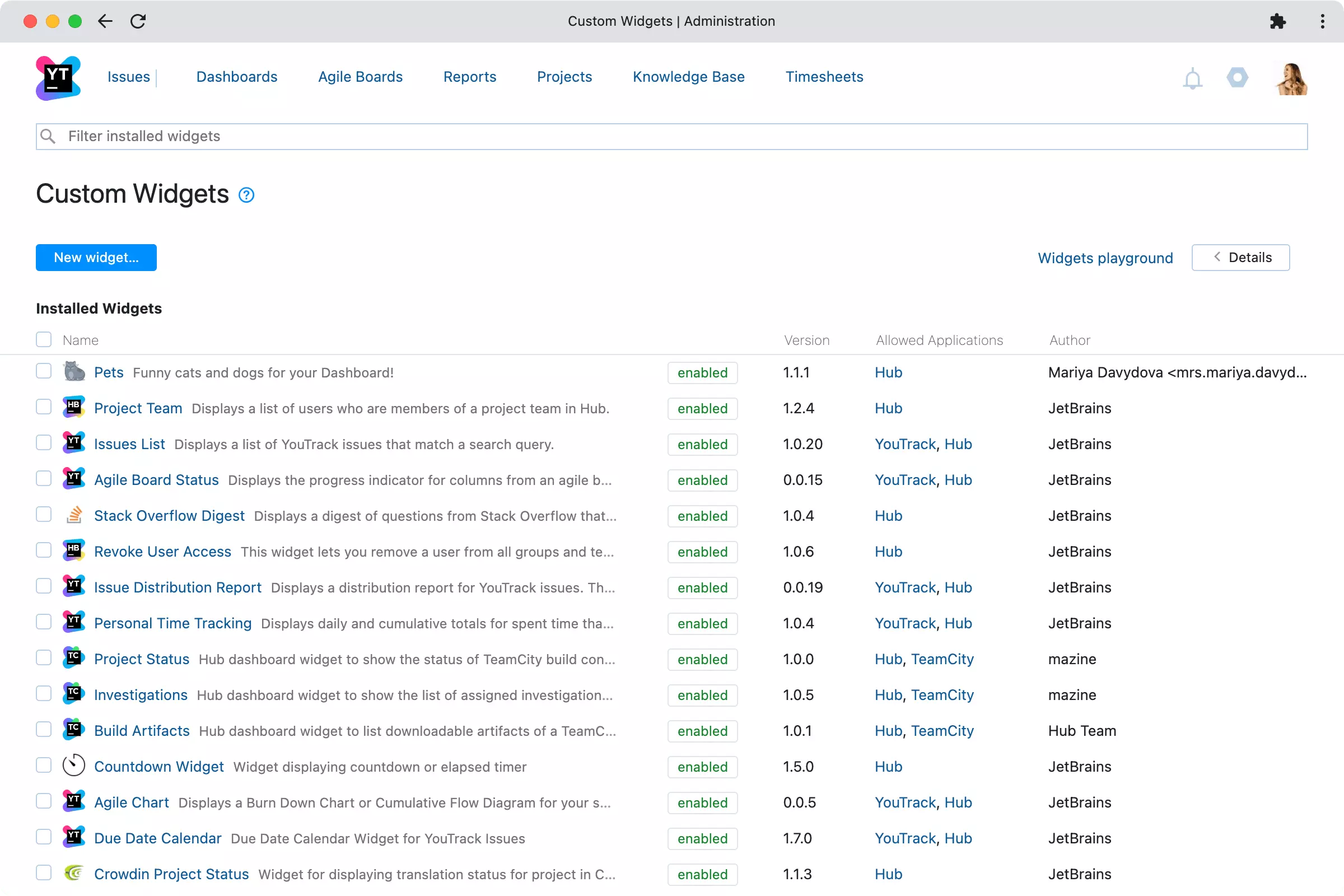Check the Project Team widget checkbox
Image resolution: width=1344 pixels, height=896 pixels.
point(44,408)
